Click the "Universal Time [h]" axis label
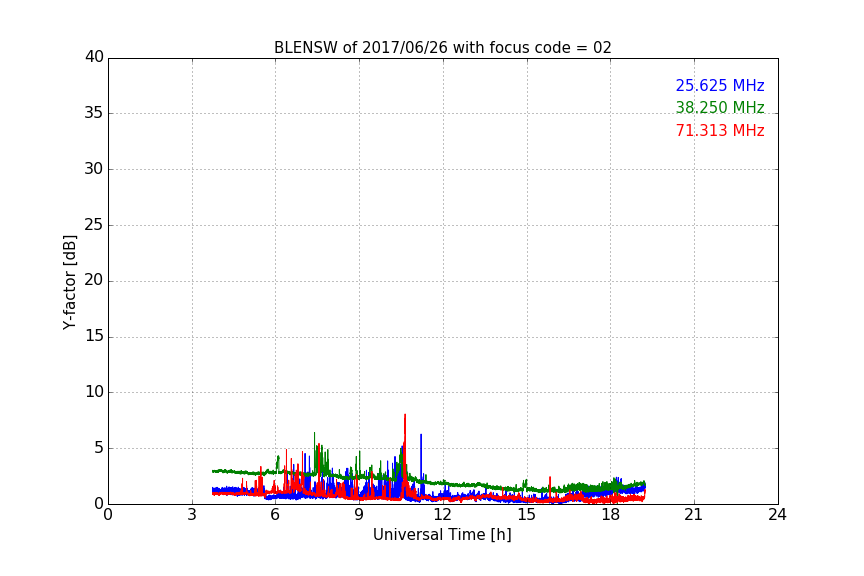Screen dimensions: 864x576 coord(442,535)
